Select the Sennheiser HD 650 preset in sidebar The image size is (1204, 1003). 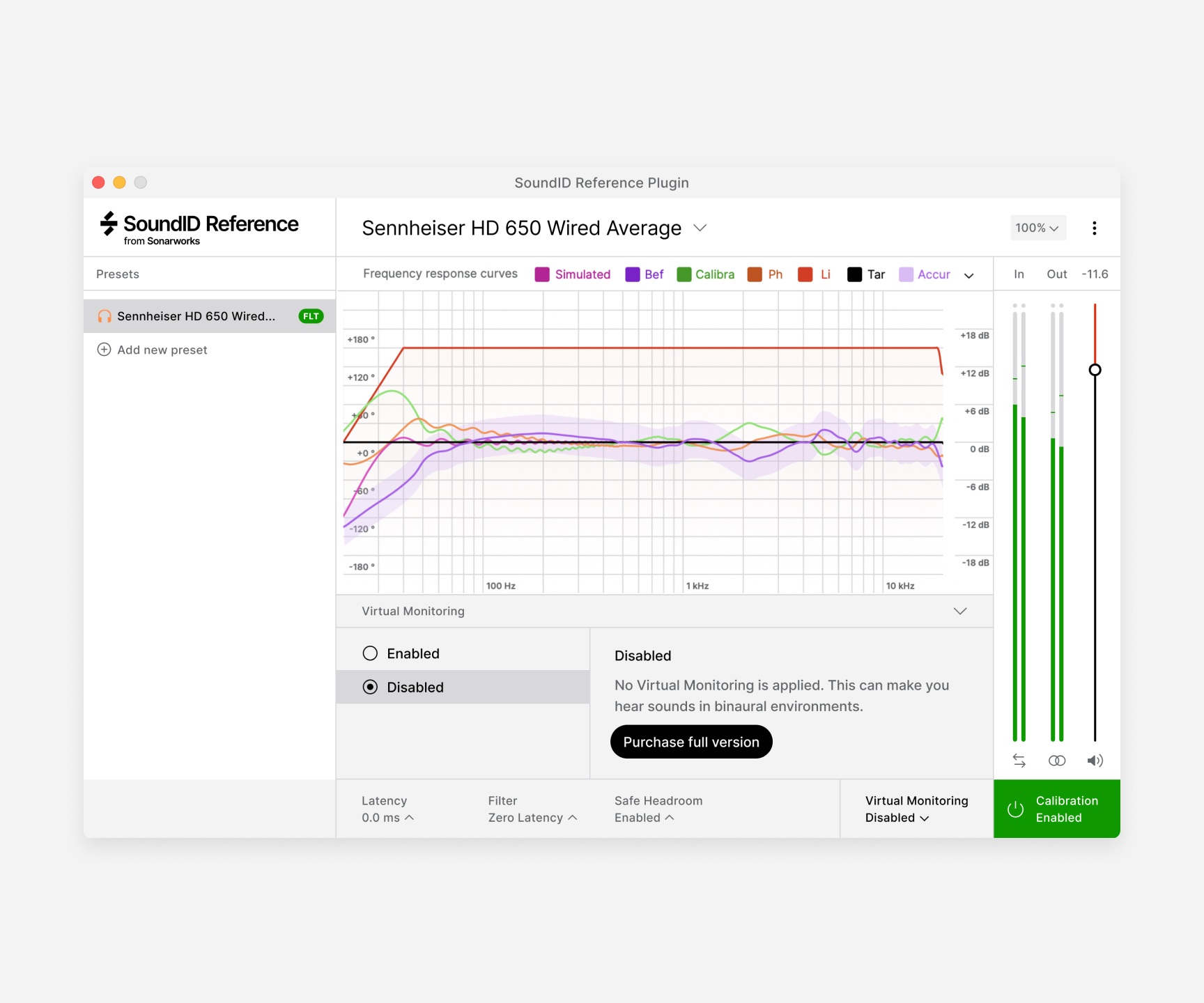tap(195, 316)
